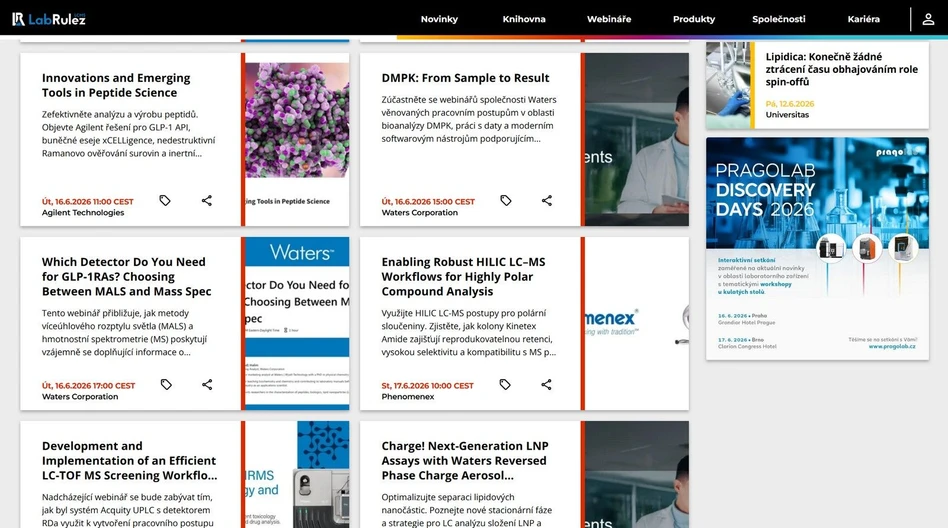Tag the Which Detector GLP-1RAs webinar

(166, 384)
